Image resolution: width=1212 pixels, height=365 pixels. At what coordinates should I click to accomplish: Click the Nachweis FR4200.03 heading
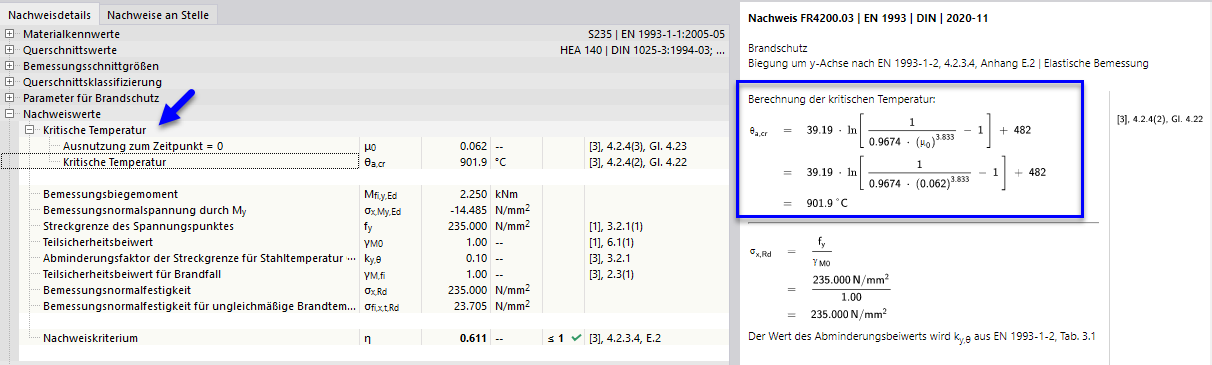[x=868, y=18]
